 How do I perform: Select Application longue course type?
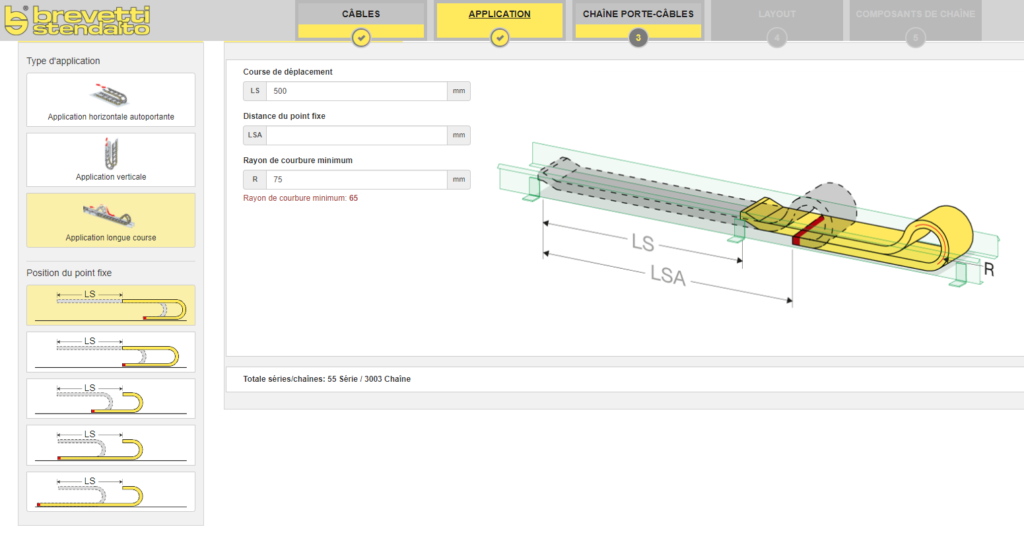(x=111, y=220)
